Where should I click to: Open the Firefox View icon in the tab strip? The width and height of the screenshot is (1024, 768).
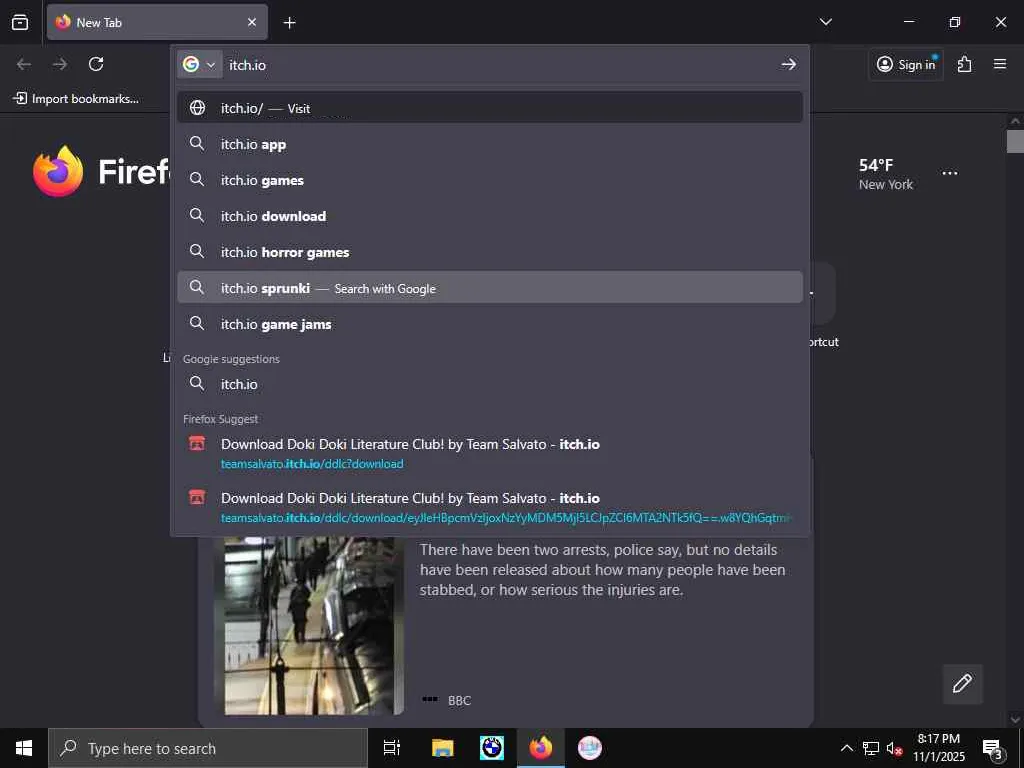[x=20, y=22]
